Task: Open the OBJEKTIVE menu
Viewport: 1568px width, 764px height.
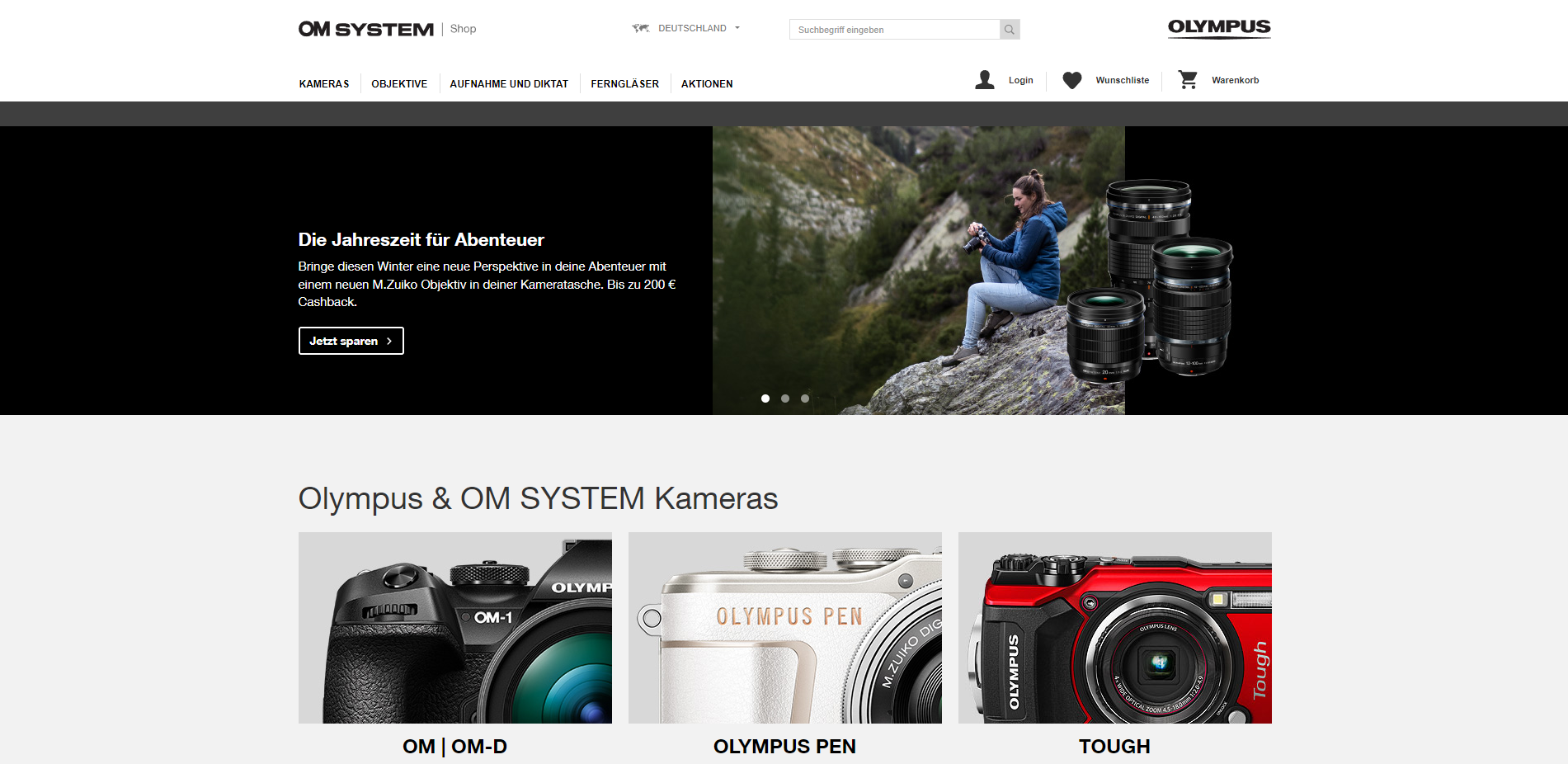Action: (x=399, y=84)
